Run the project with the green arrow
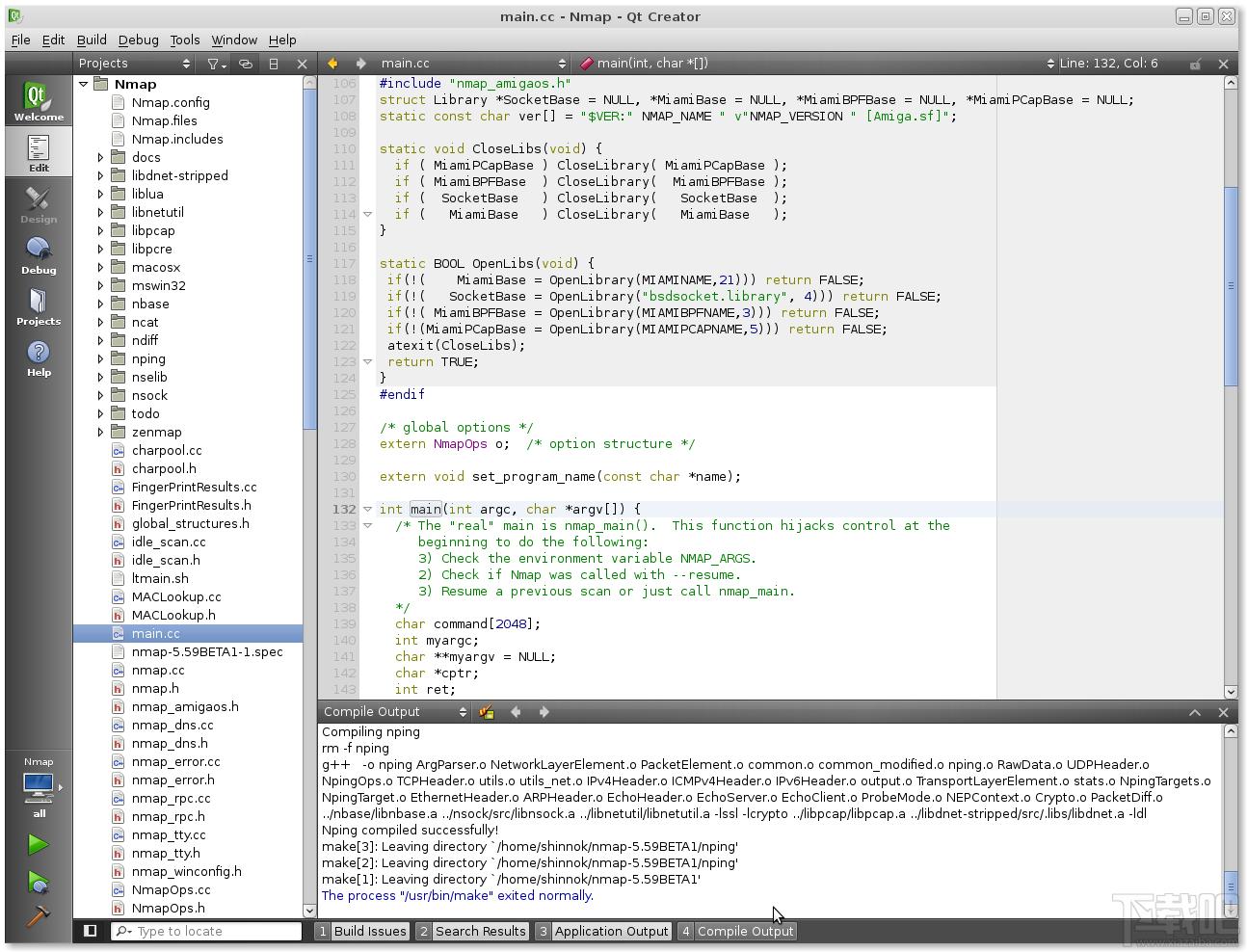This screenshot has width=1247, height=952. click(x=38, y=845)
